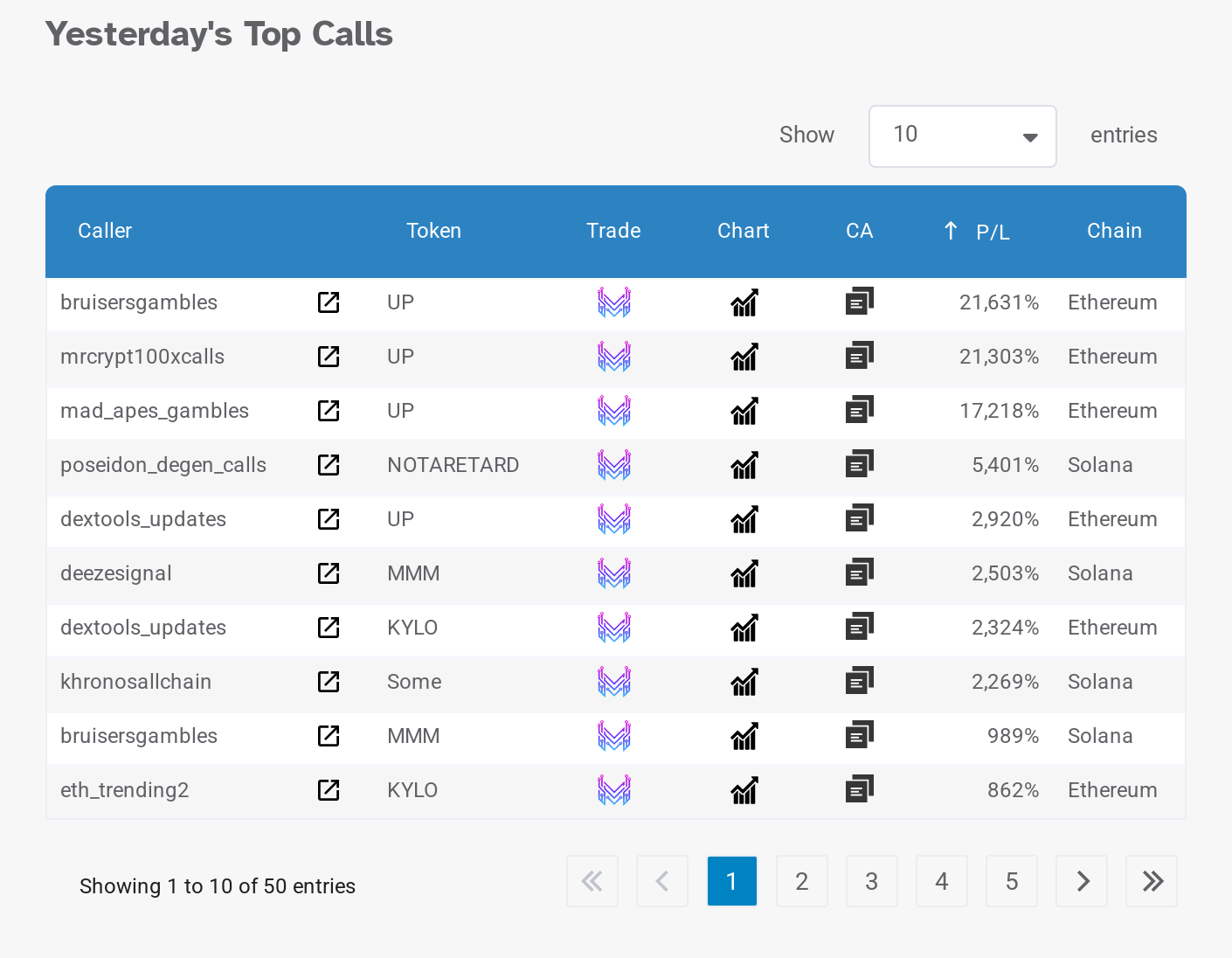The height and width of the screenshot is (958, 1232).
Task: Open the Show entries dropdown
Action: (x=962, y=136)
